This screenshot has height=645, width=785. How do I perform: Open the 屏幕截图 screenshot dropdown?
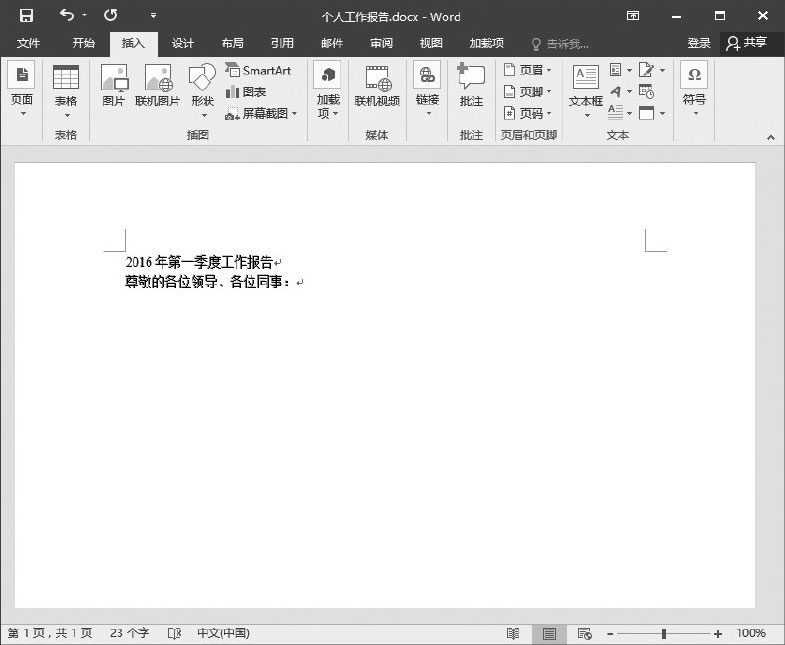(261, 114)
